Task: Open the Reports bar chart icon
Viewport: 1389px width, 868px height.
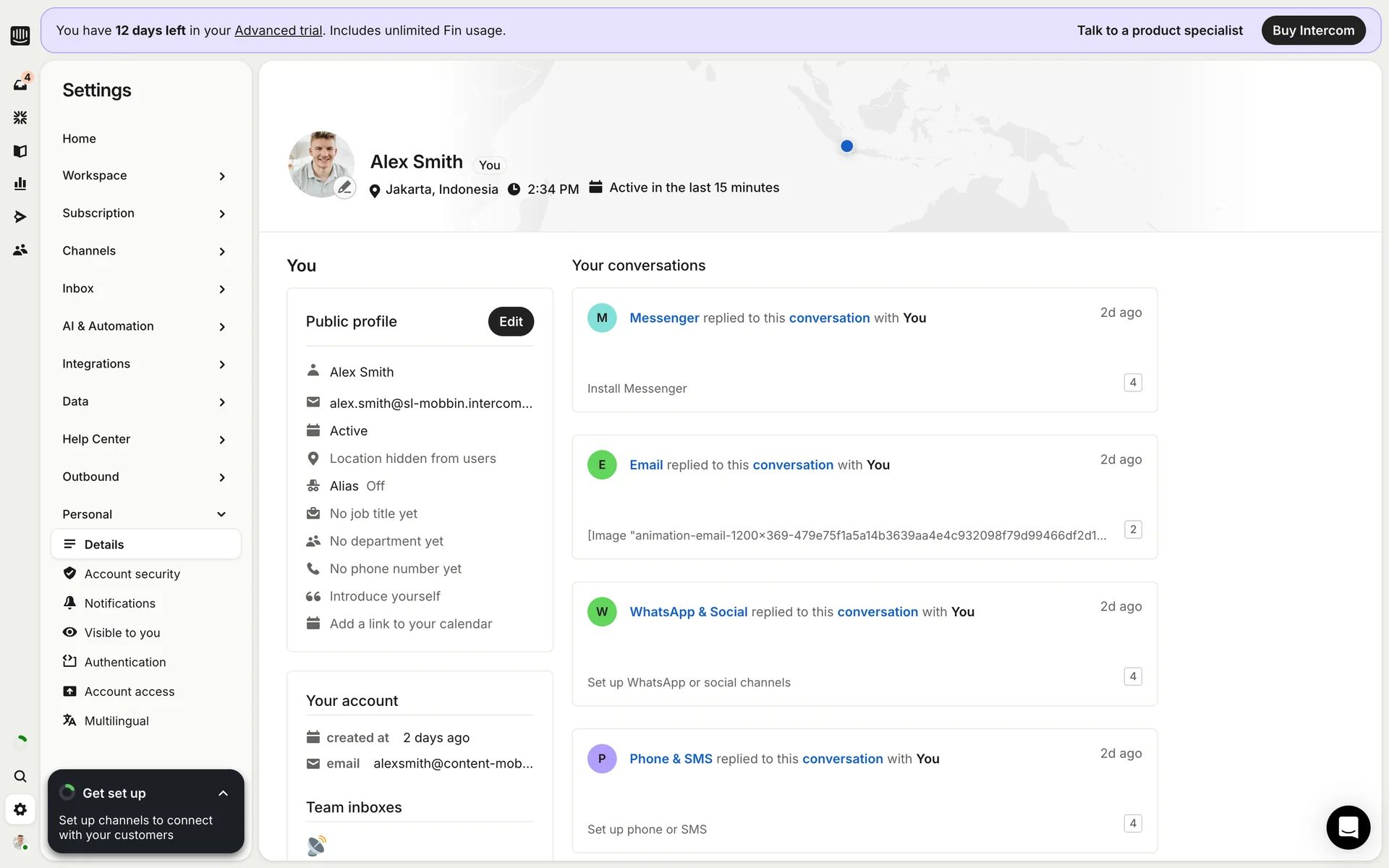Action: pos(20,184)
